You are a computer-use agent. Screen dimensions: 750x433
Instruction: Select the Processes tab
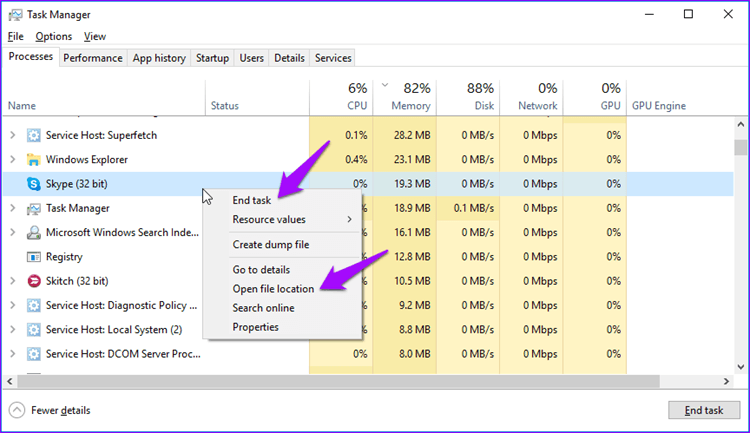(x=31, y=56)
